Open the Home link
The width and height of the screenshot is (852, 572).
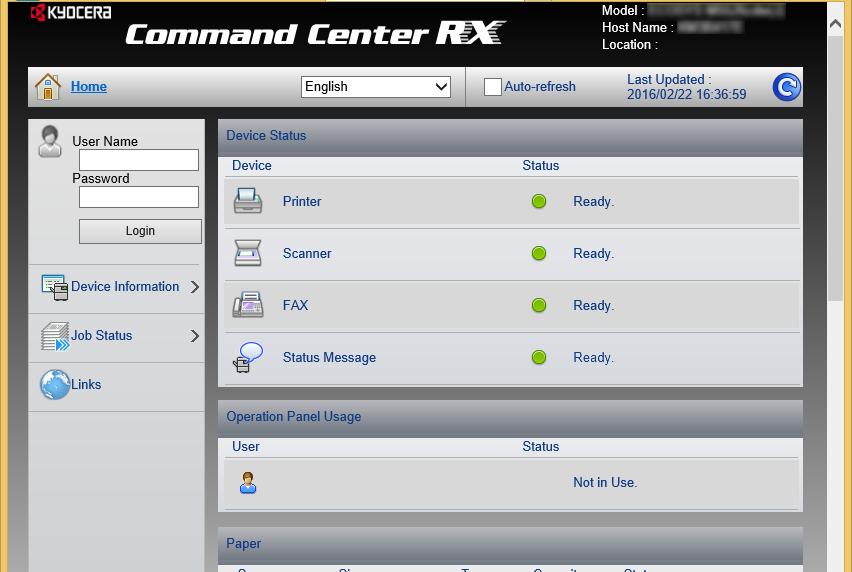[89, 86]
